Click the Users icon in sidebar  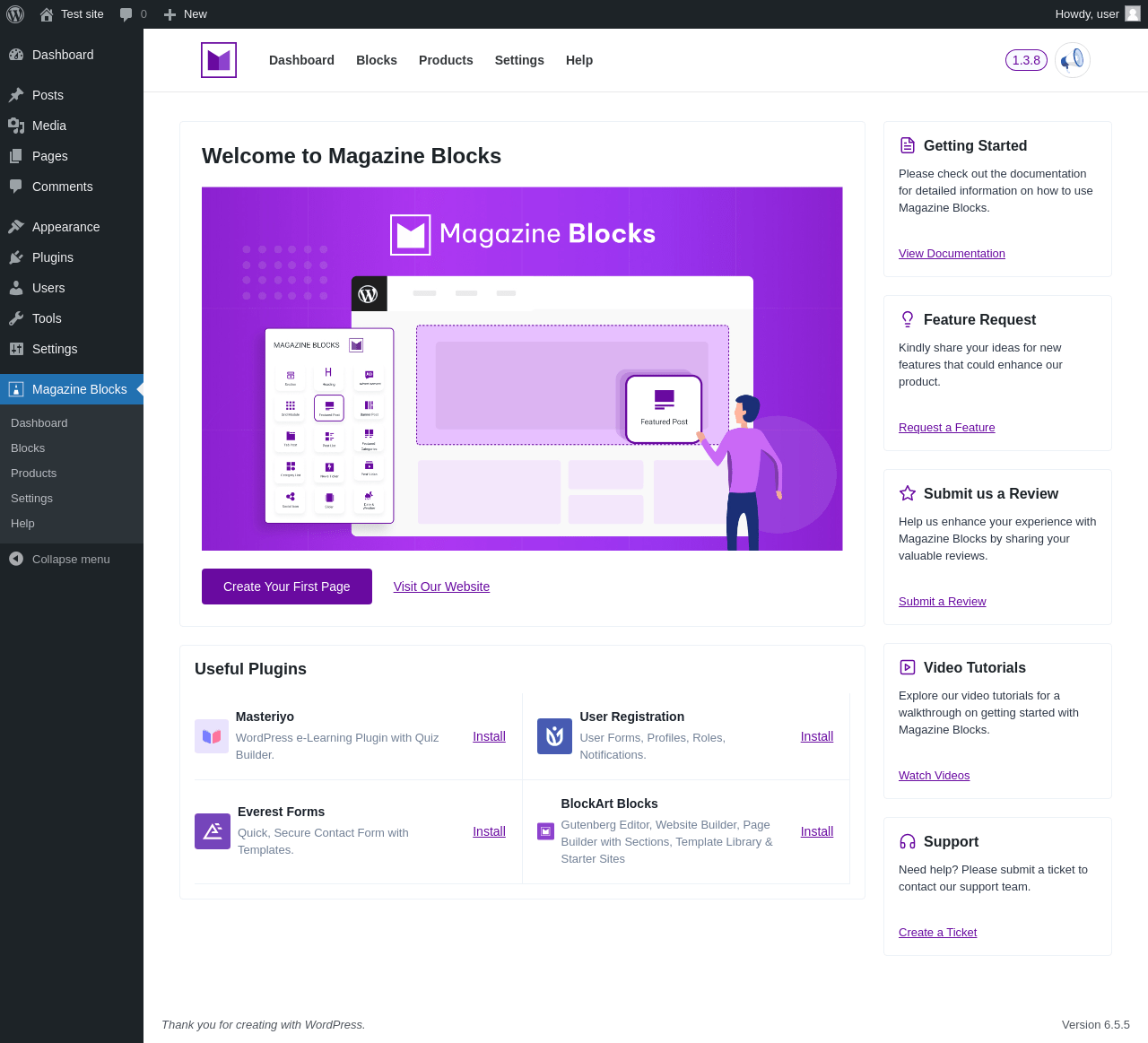coord(16,288)
